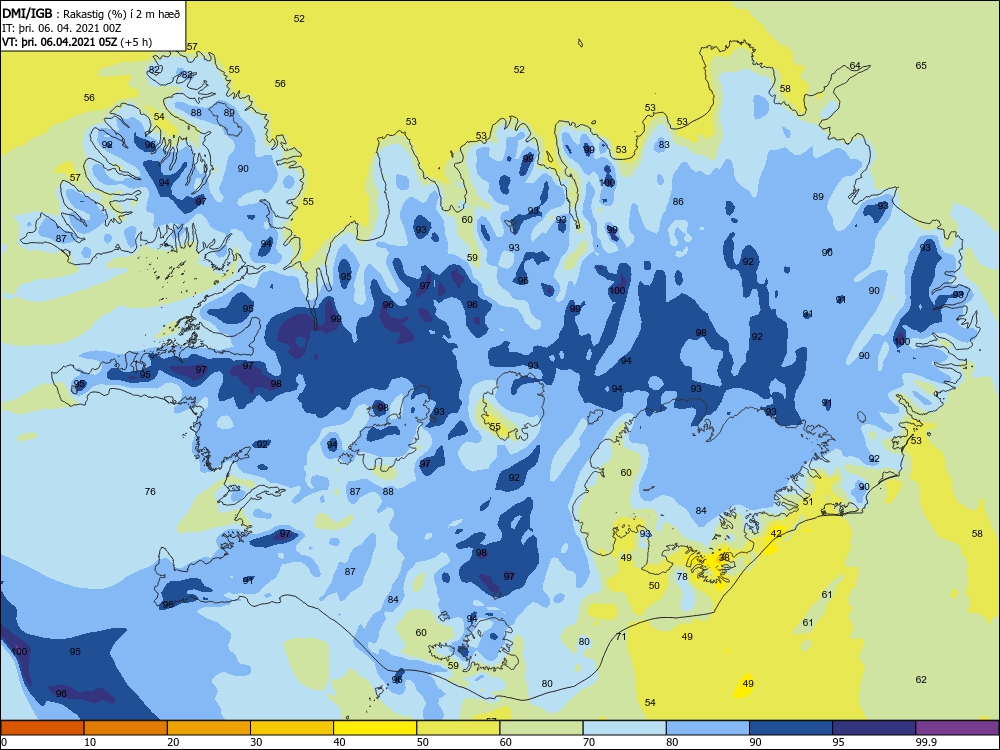The image size is (1000, 750).
Task: Select the purple above-99.9 legend band
Action: 957,728
